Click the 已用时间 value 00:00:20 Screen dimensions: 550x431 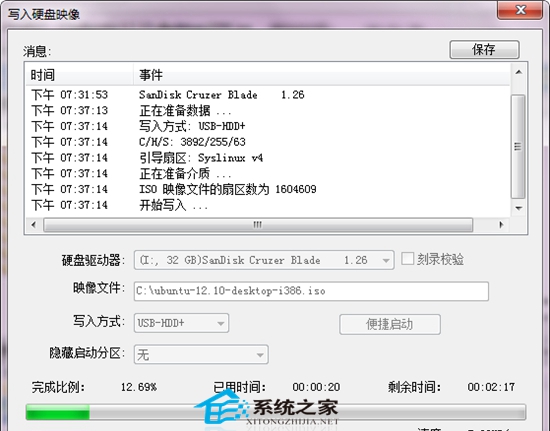click(316, 387)
